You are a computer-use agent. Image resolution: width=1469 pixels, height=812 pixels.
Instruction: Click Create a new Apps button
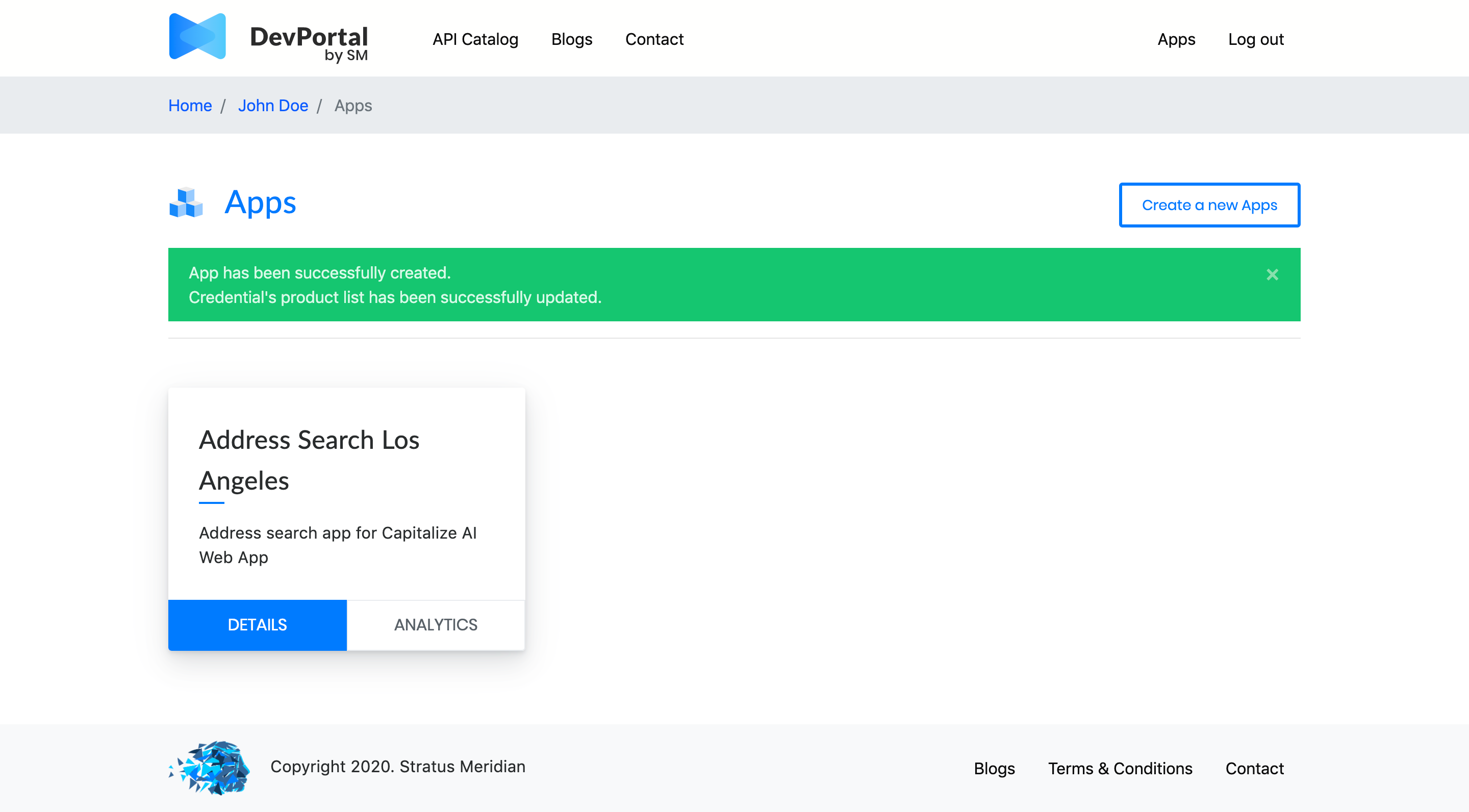pos(1209,205)
